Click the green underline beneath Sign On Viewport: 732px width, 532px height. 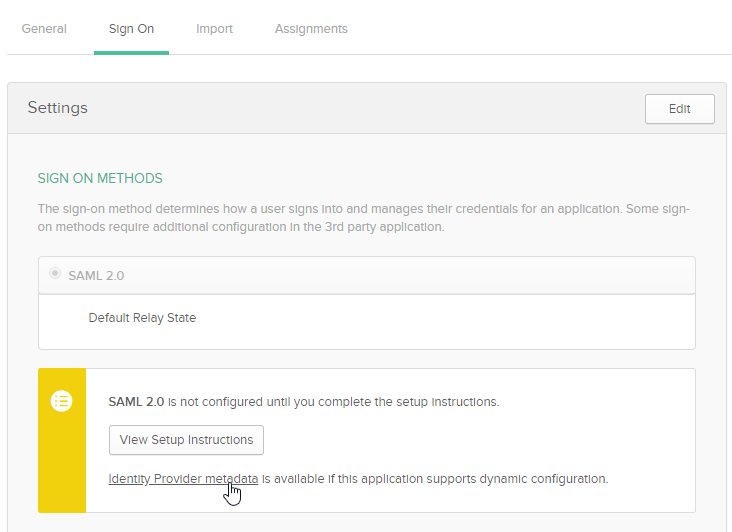coord(131,53)
